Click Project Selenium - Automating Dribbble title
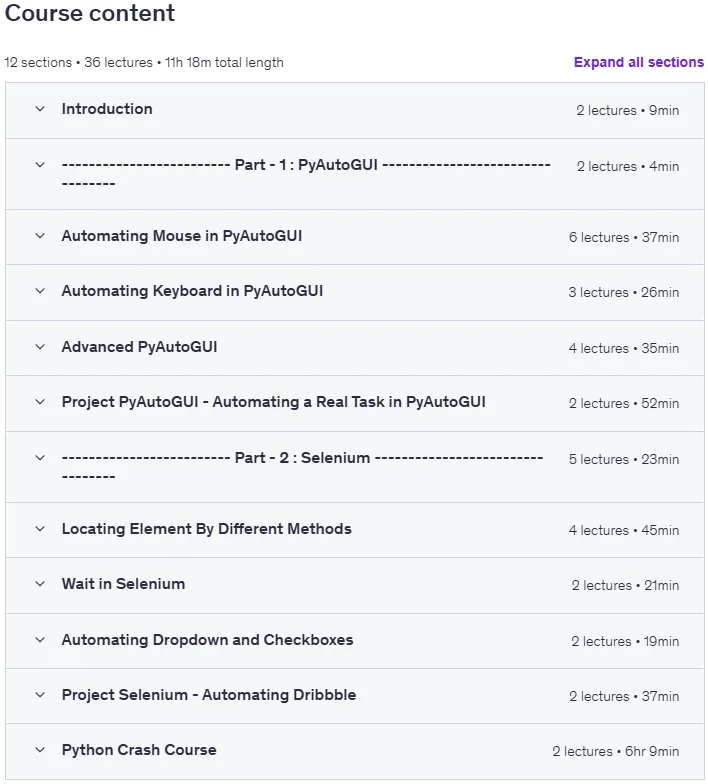Screen dimensions: 708x784 tap(209, 695)
